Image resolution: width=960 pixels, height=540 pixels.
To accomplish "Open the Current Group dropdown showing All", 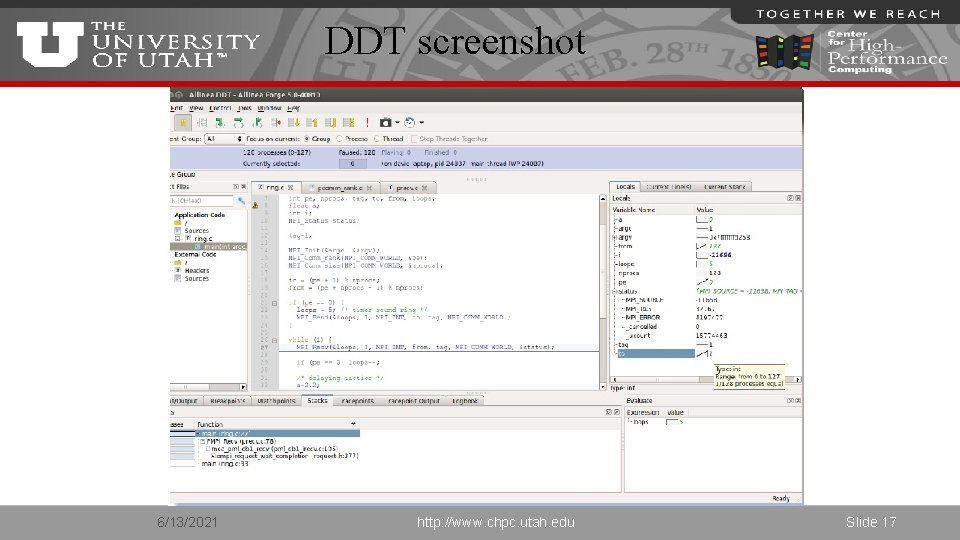I will [x=223, y=139].
